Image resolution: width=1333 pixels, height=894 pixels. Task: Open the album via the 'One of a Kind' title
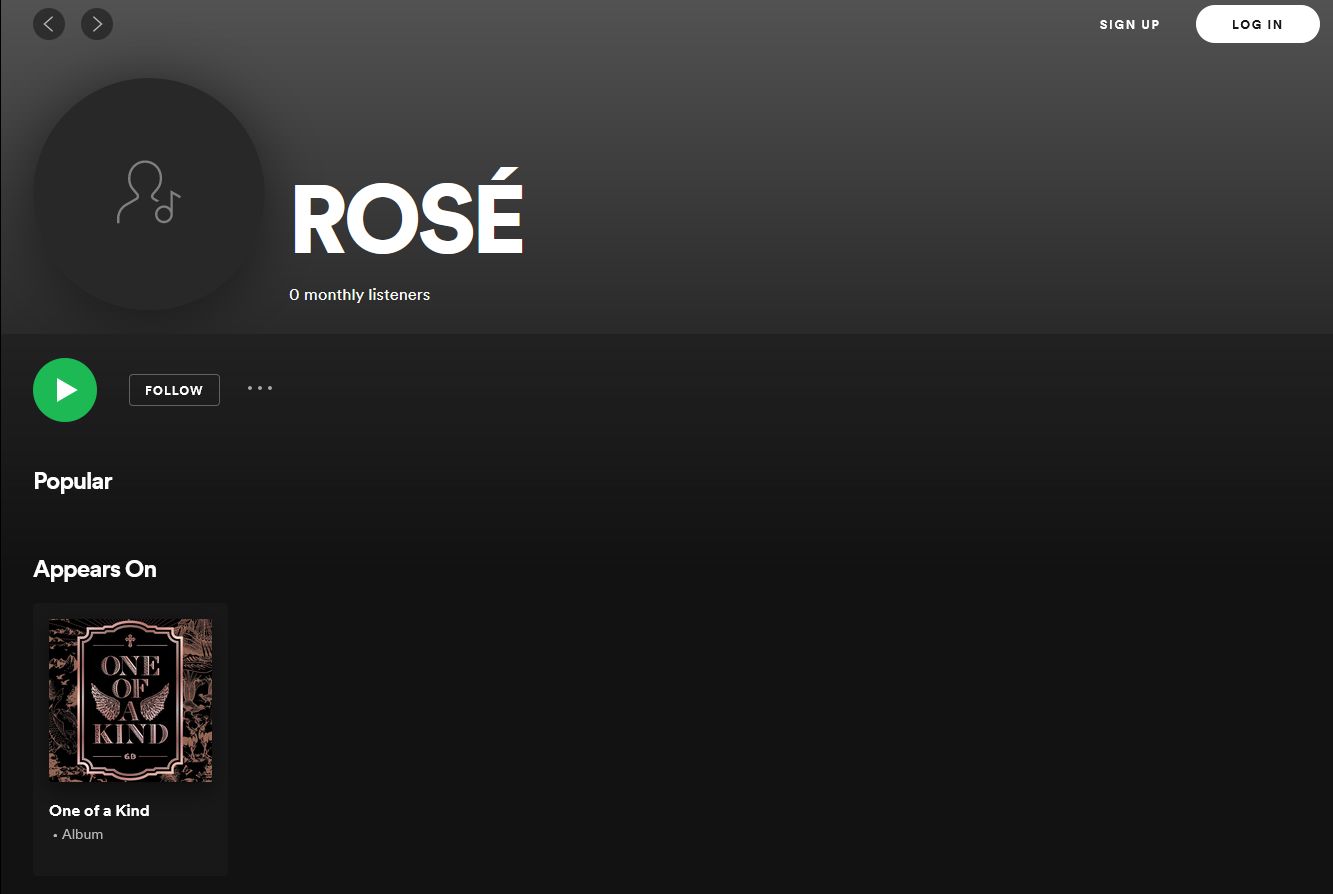coord(98,810)
